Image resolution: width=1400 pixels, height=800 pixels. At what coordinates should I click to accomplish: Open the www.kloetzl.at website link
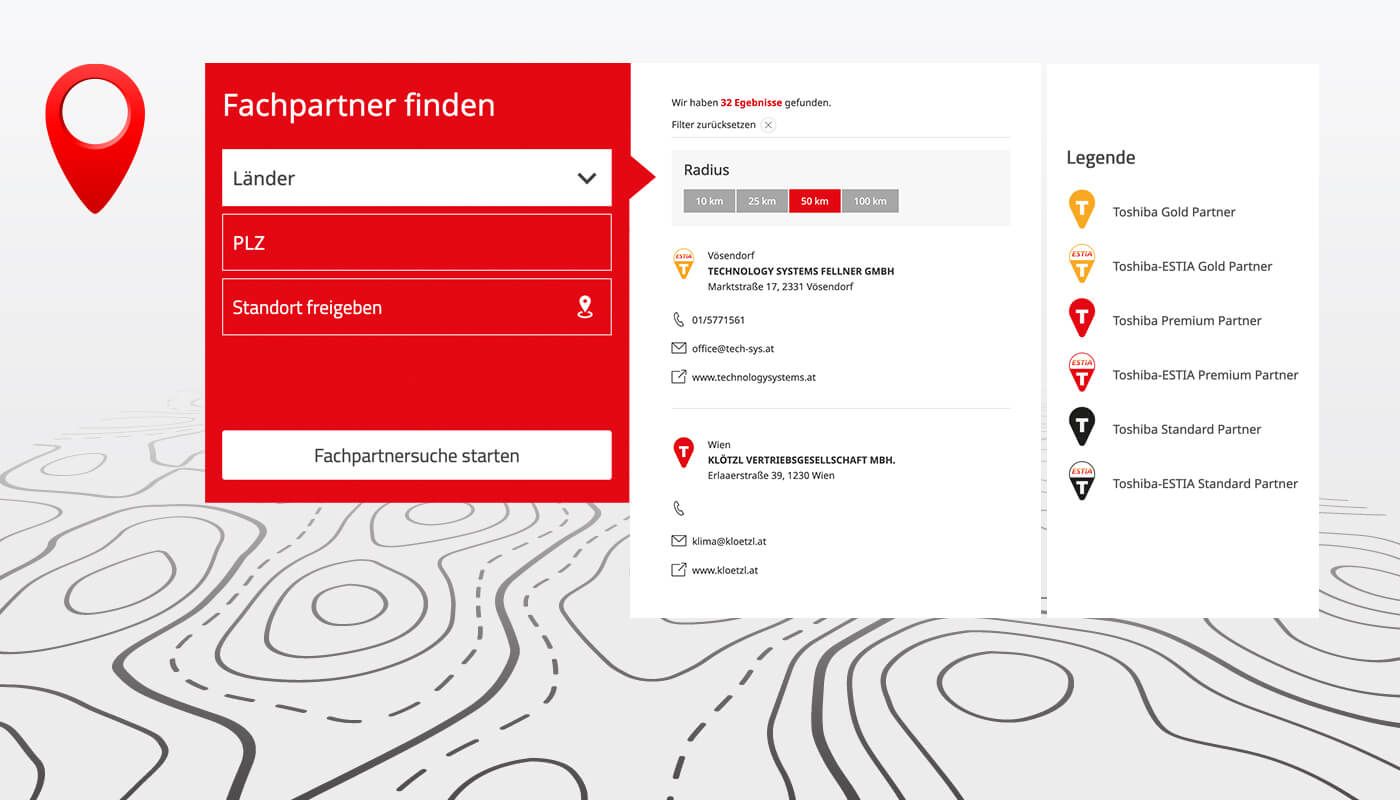pos(724,570)
